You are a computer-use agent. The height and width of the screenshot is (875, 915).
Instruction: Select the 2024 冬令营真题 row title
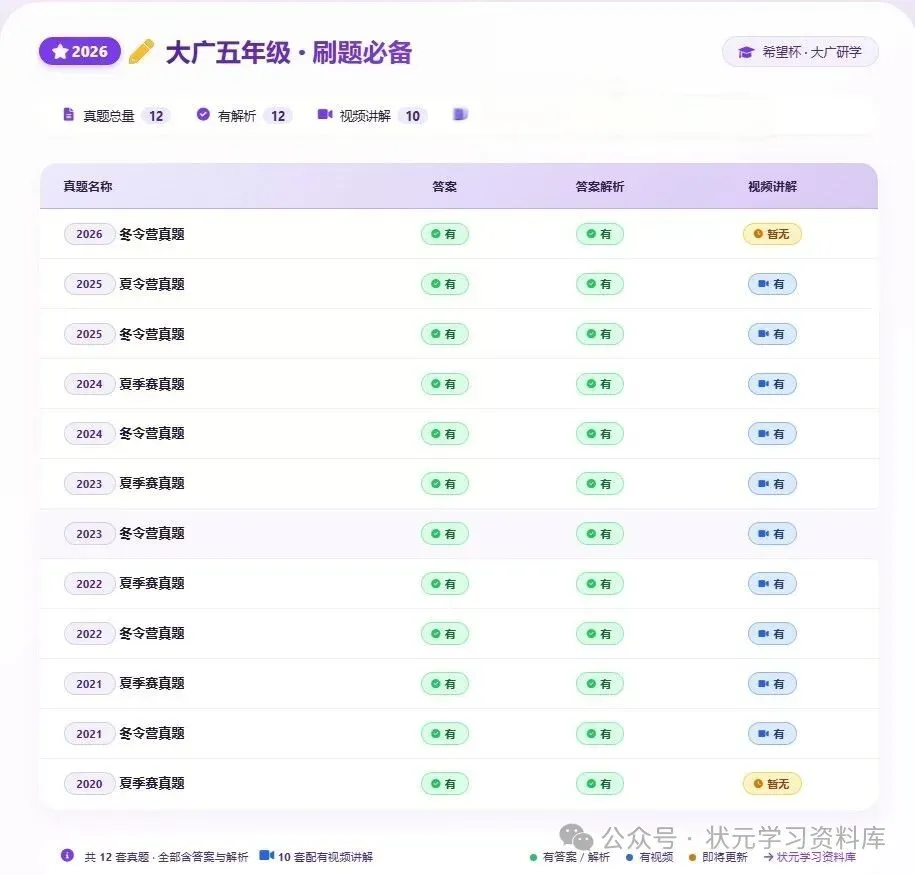click(152, 434)
